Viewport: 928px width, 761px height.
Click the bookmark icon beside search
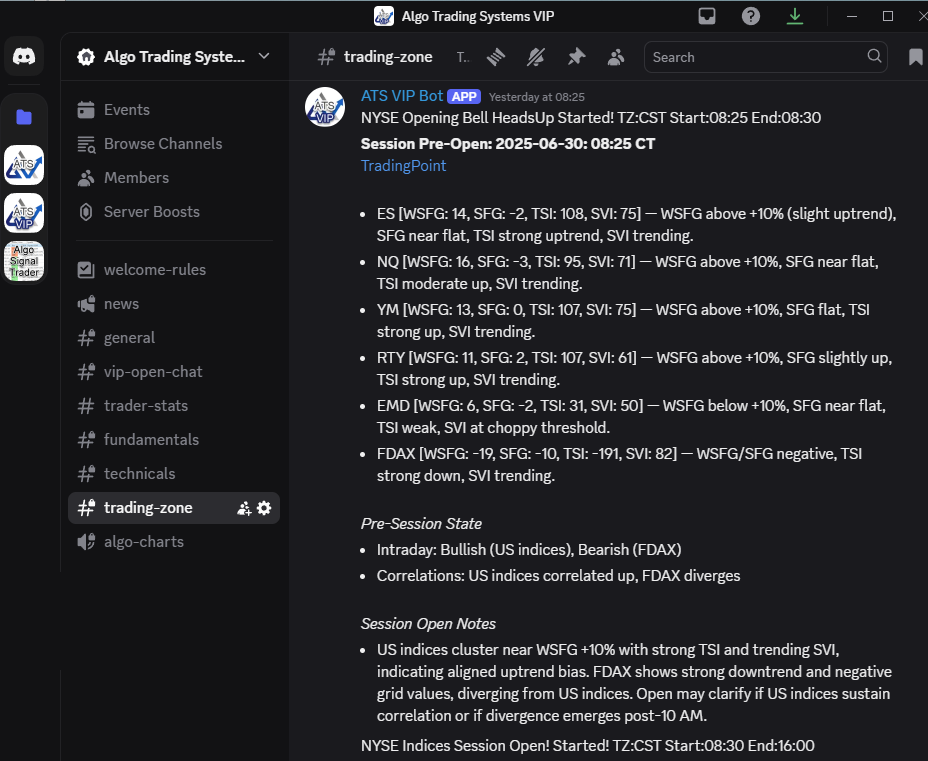(x=915, y=57)
